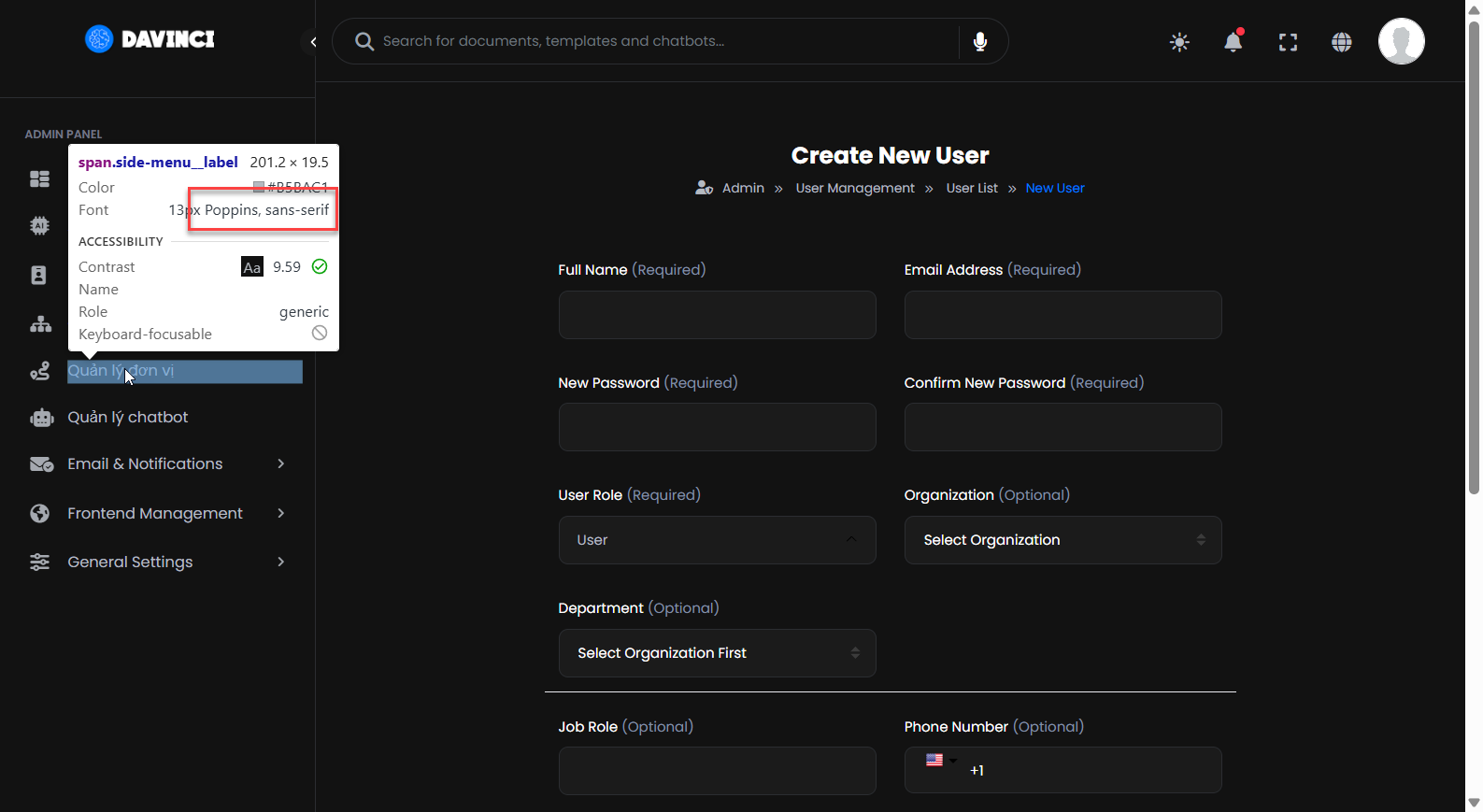Open the Department dropdown

coord(717,653)
